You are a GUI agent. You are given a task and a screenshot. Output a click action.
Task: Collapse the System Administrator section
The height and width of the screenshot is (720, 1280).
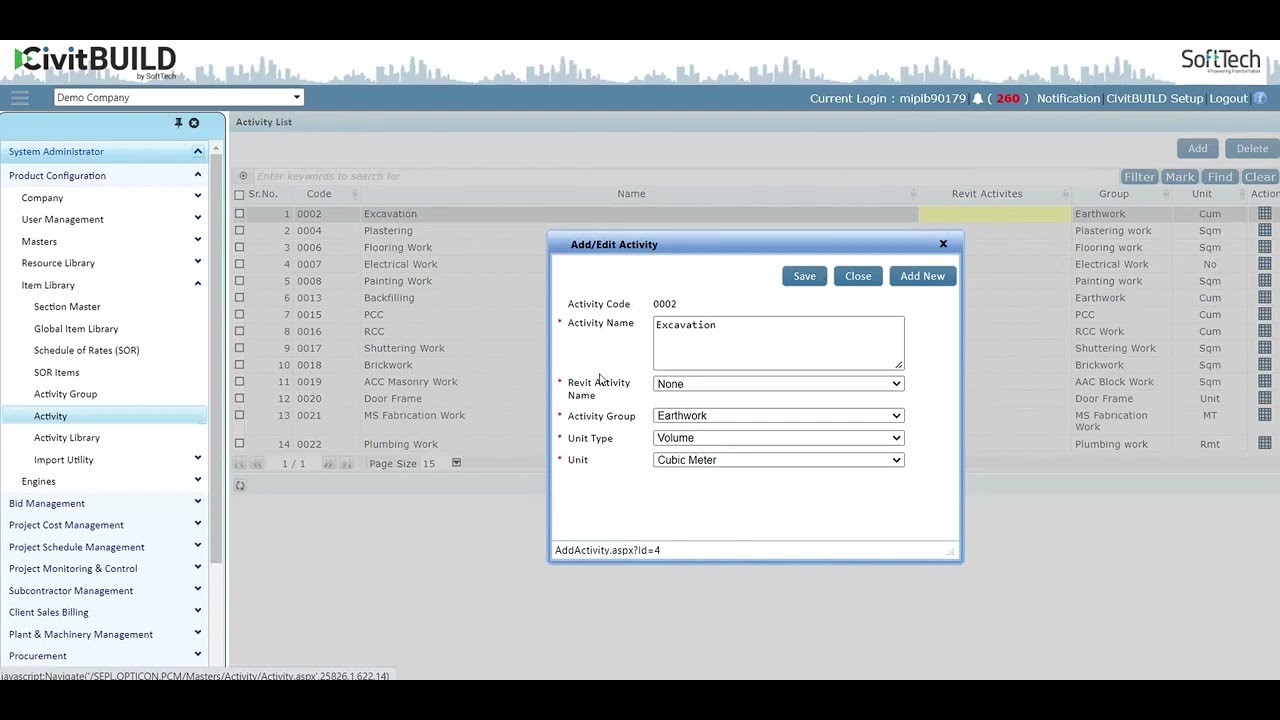tap(198, 151)
